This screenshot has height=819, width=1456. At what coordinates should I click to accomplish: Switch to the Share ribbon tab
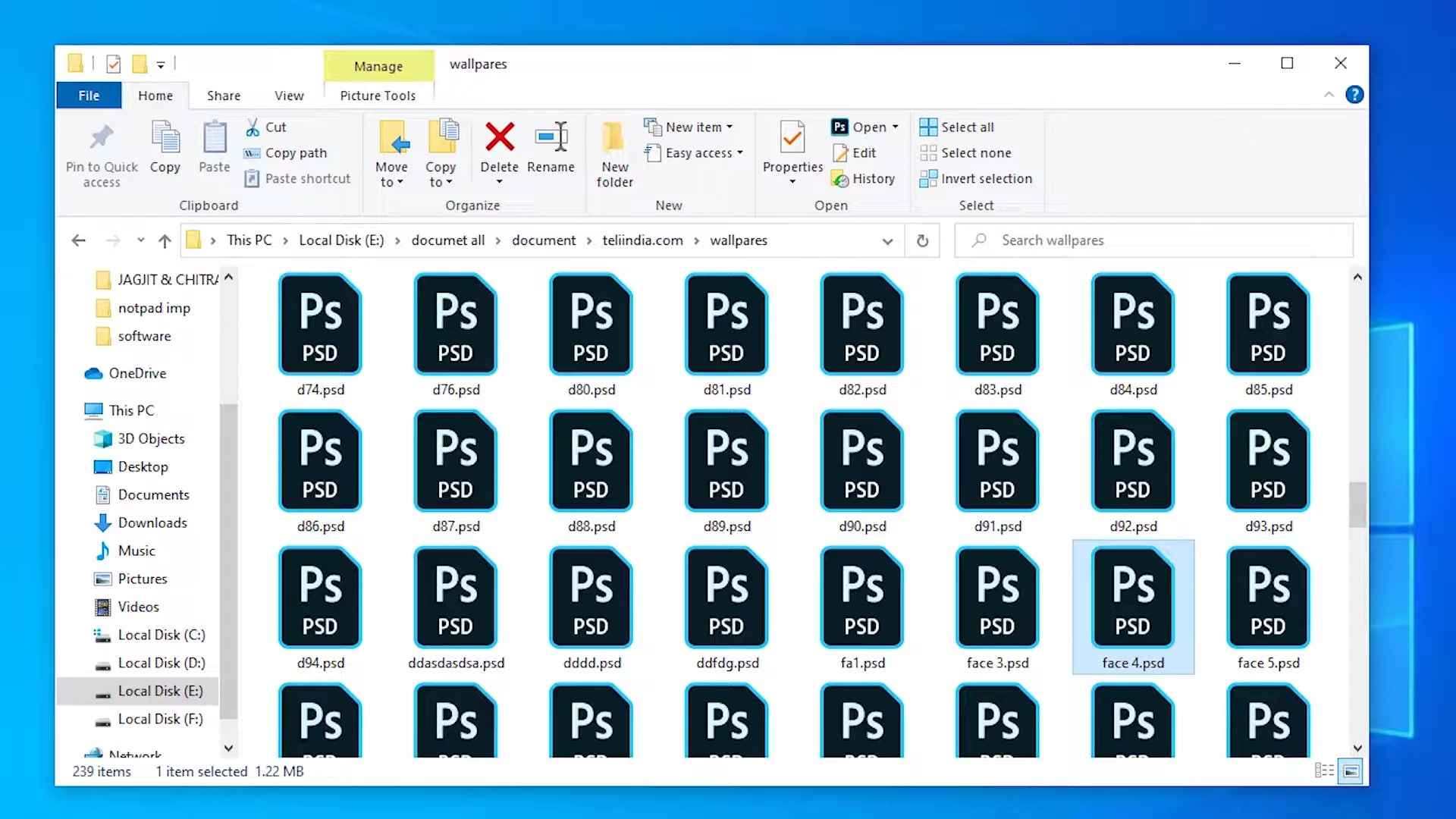pos(224,96)
